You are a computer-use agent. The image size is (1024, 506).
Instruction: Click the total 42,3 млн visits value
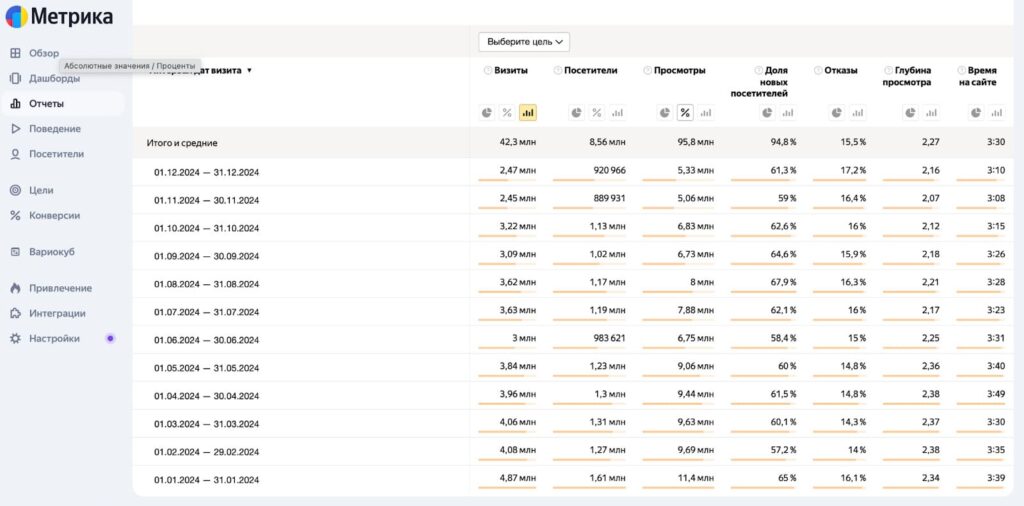[518, 142]
